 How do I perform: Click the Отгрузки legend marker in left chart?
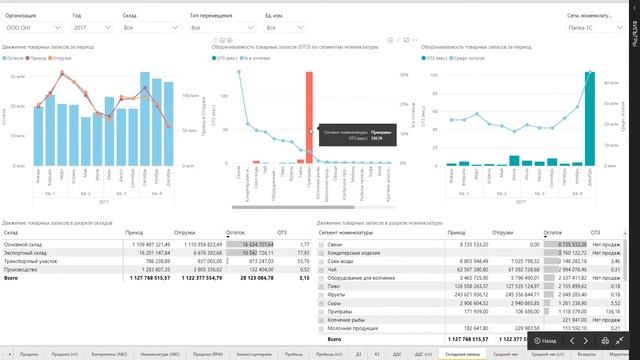(x=50, y=58)
